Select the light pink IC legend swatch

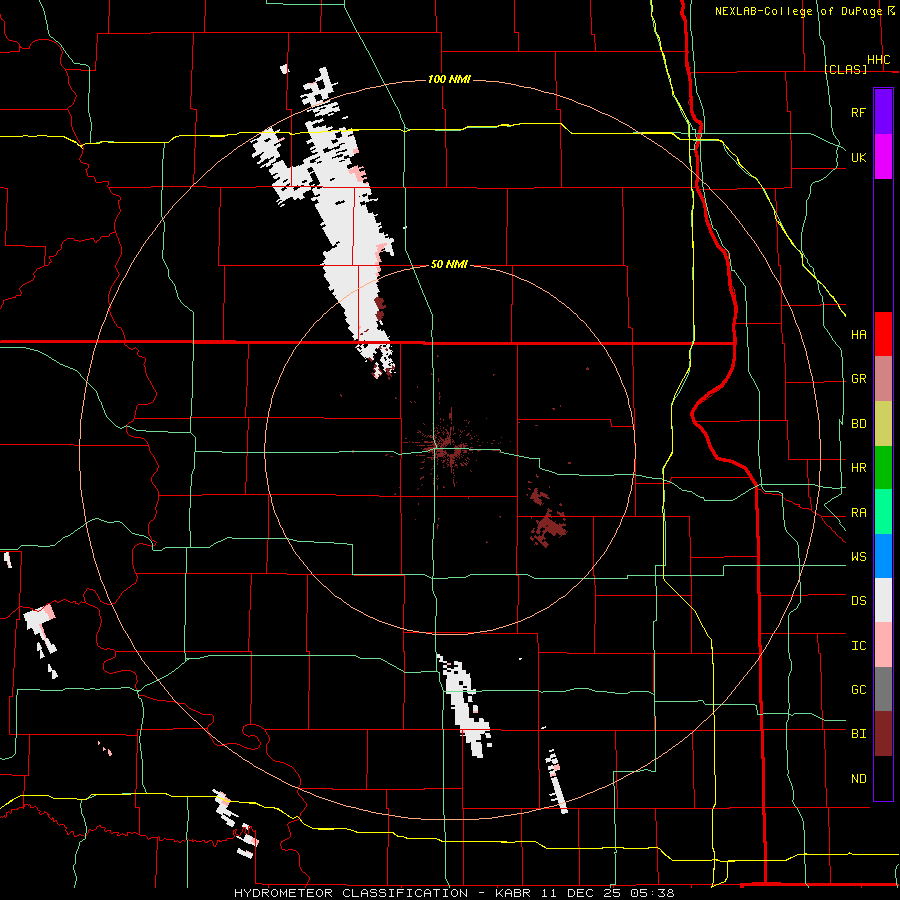pos(883,645)
